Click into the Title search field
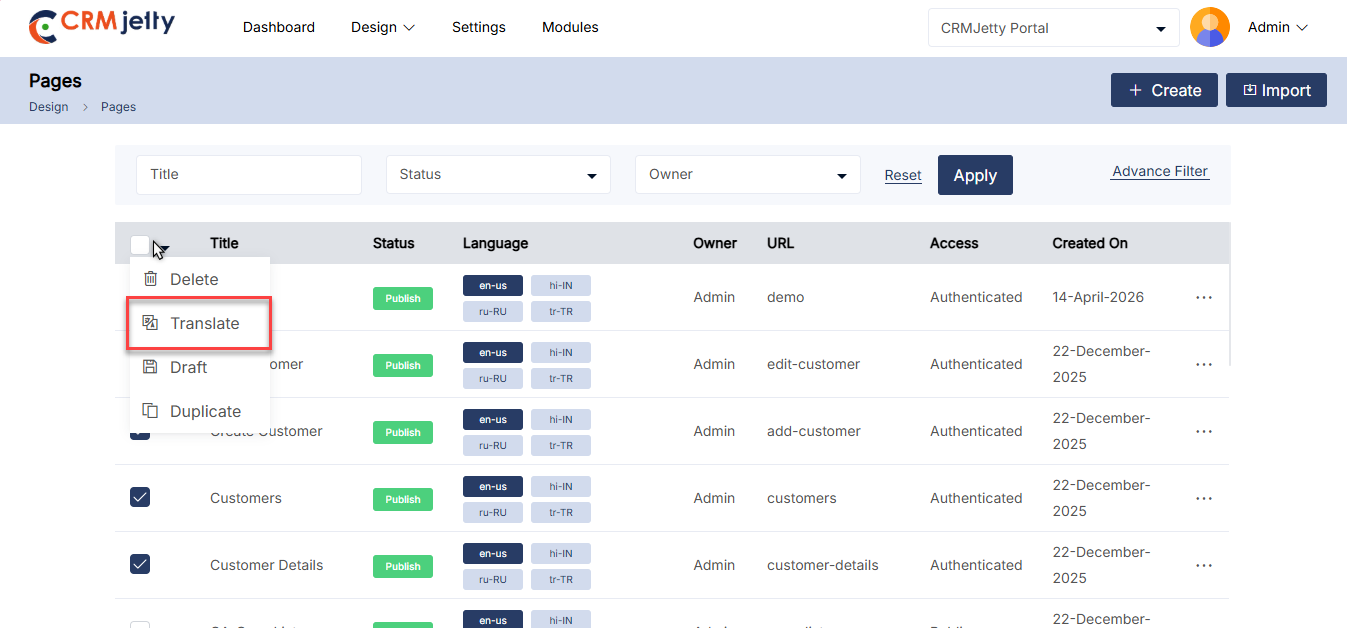Screen dimensions: 1347x628 click(x=249, y=175)
